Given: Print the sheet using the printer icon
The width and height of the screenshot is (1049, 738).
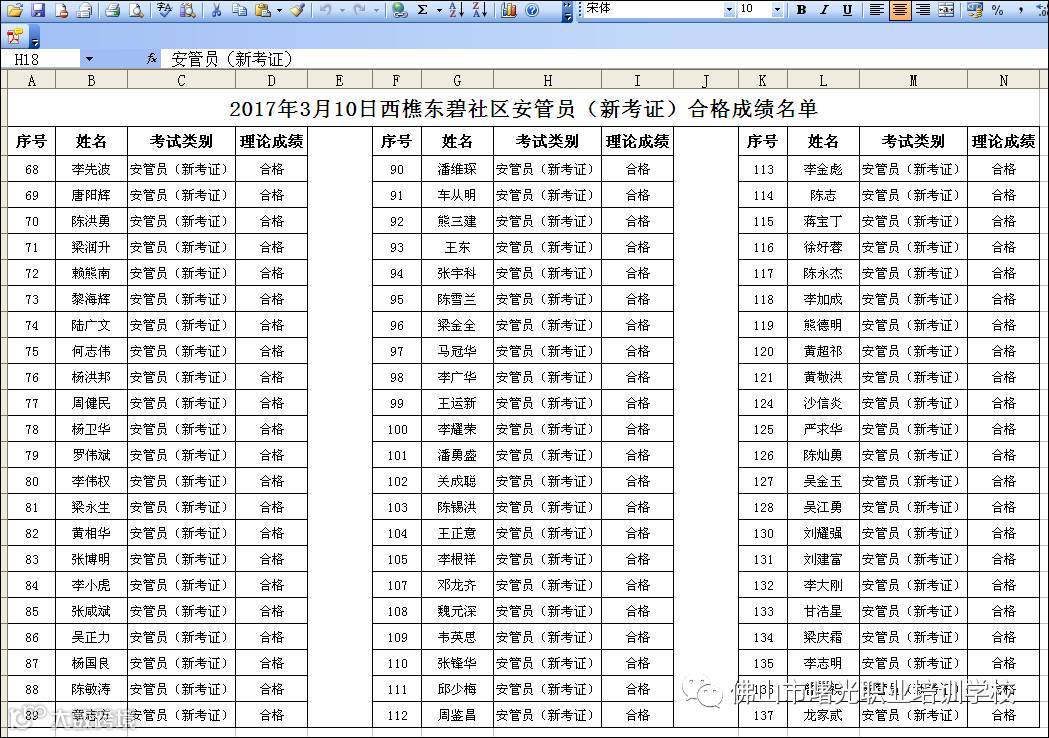Looking at the screenshot, I should tap(112, 9).
